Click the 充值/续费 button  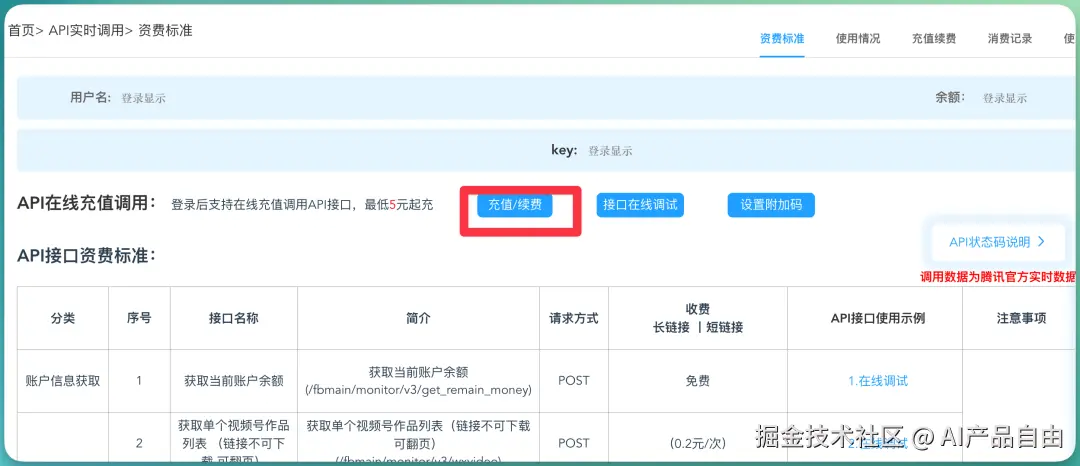(515, 204)
